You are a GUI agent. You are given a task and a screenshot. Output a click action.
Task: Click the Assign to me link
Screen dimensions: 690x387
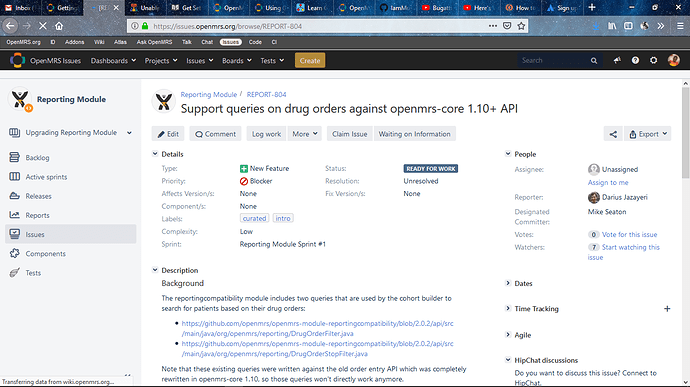[608, 182]
